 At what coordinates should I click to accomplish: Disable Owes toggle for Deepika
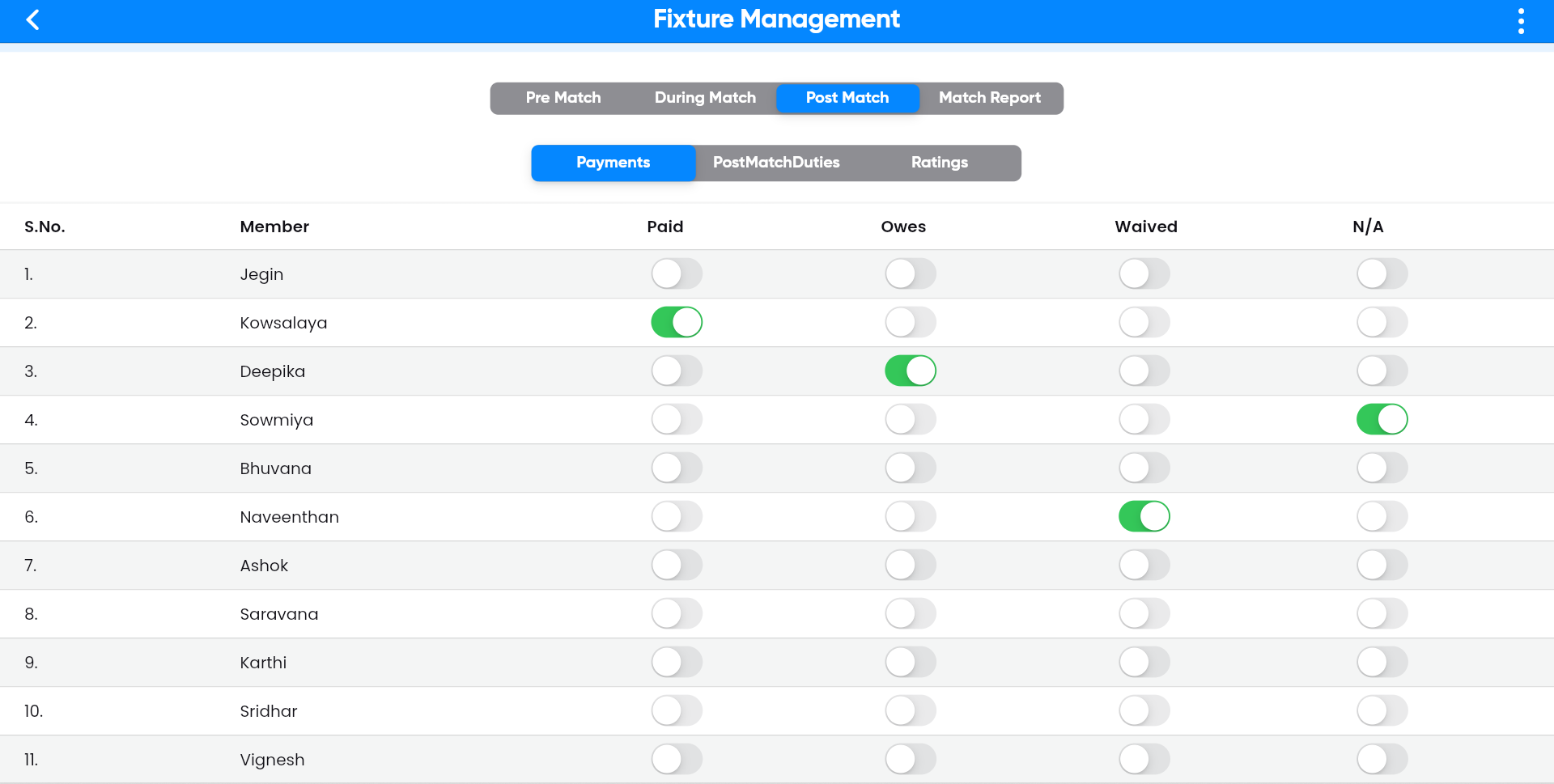(x=910, y=371)
